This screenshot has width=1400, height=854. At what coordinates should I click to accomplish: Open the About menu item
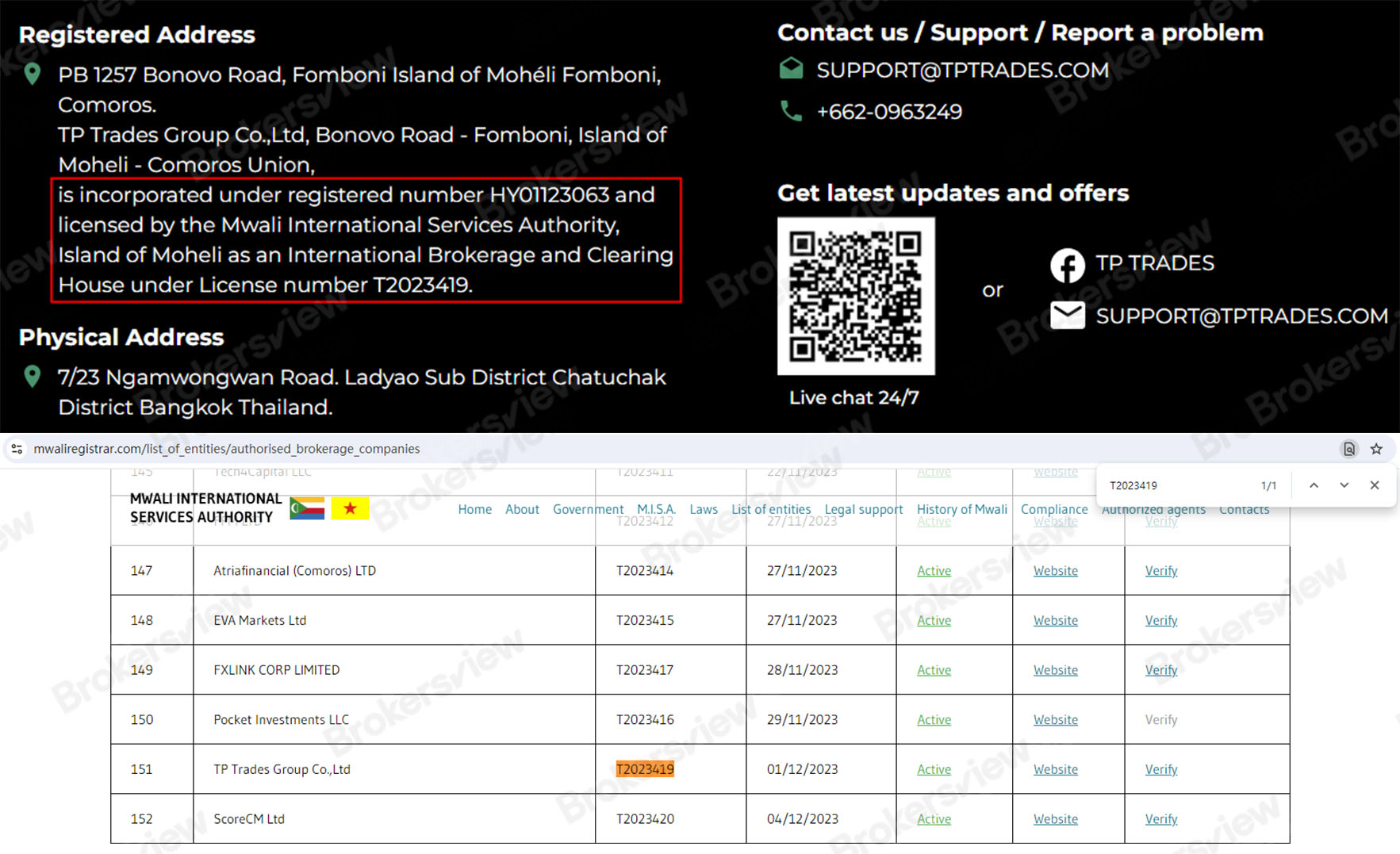[x=522, y=509]
